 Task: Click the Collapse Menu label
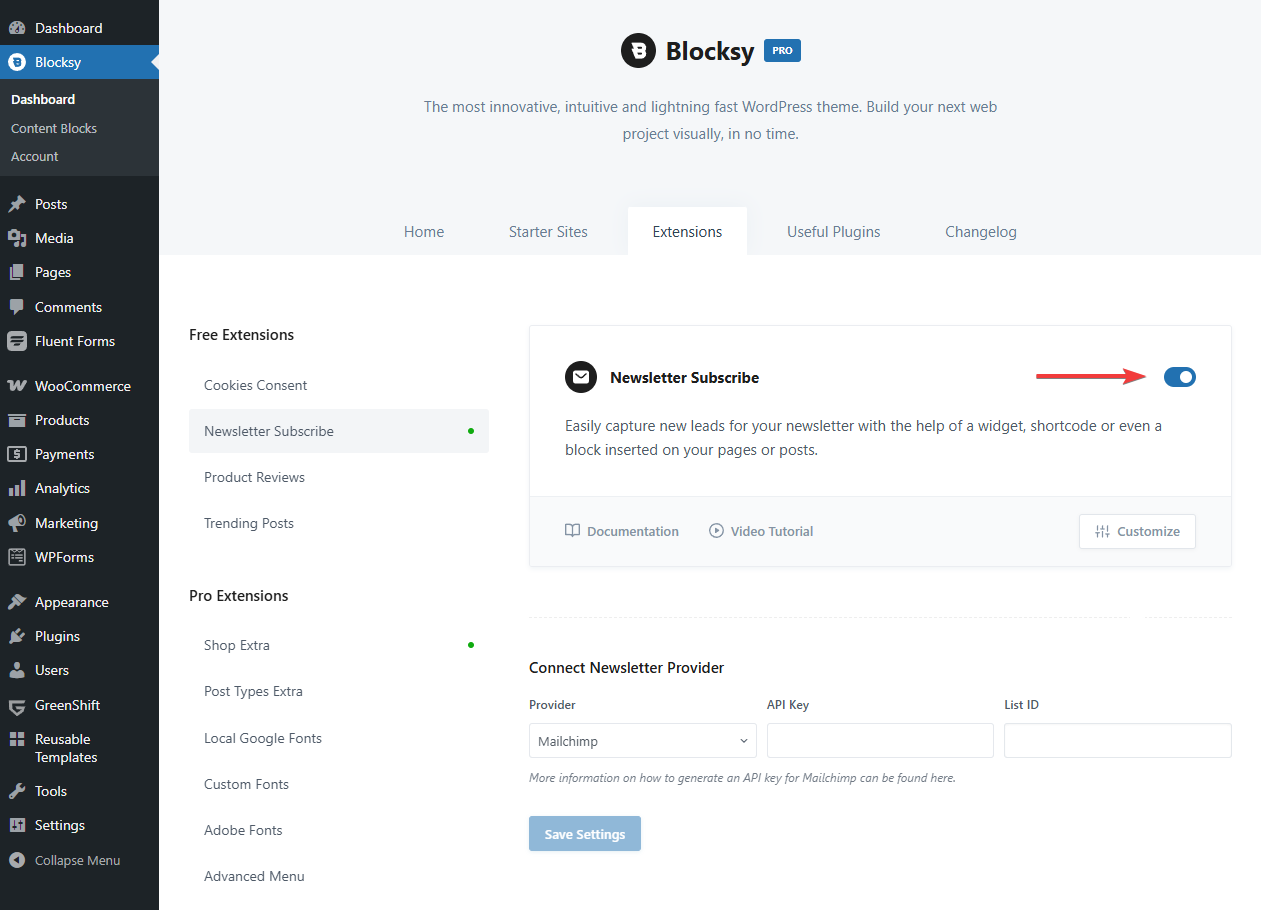(x=77, y=860)
